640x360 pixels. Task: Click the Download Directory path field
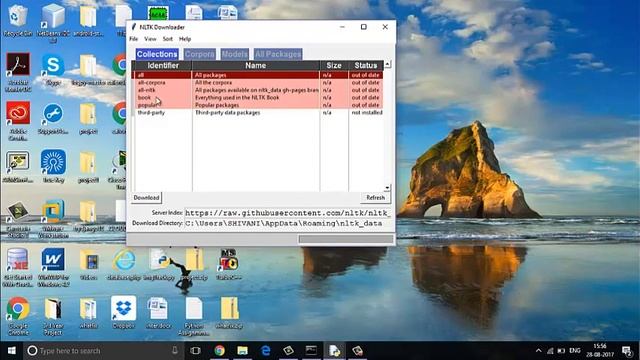(288, 223)
